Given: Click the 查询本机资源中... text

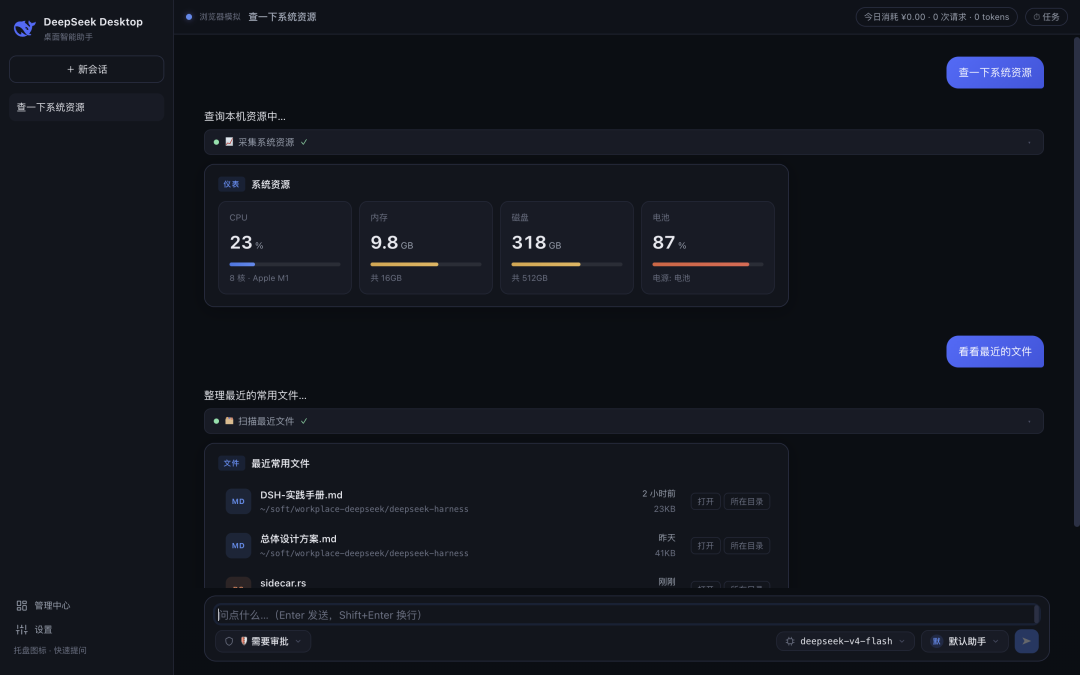Looking at the screenshot, I should point(245,116).
